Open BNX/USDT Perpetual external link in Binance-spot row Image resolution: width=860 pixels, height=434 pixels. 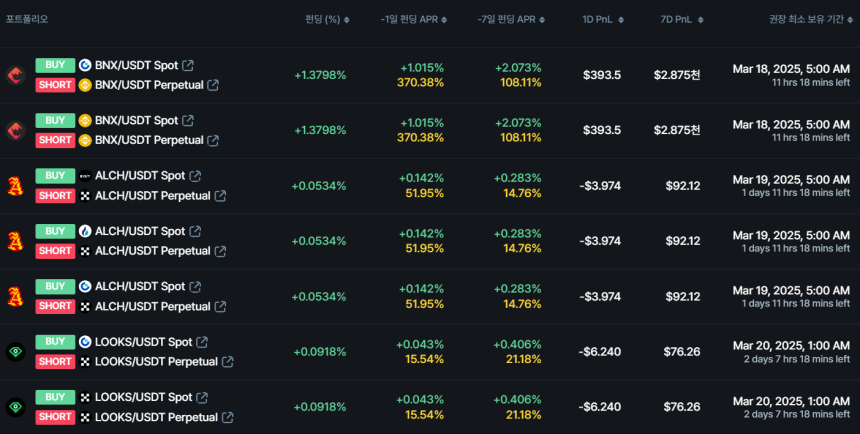(213, 140)
